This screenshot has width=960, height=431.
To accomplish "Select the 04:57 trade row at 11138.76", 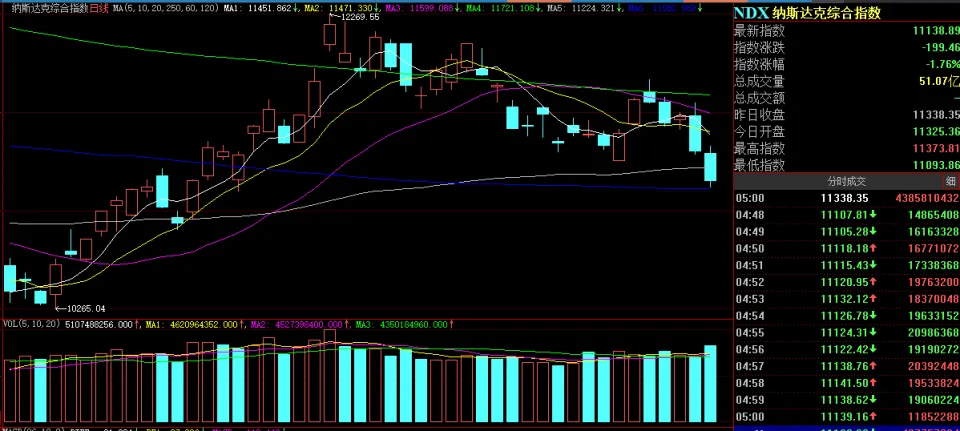I will pyautogui.click(x=846, y=366).
